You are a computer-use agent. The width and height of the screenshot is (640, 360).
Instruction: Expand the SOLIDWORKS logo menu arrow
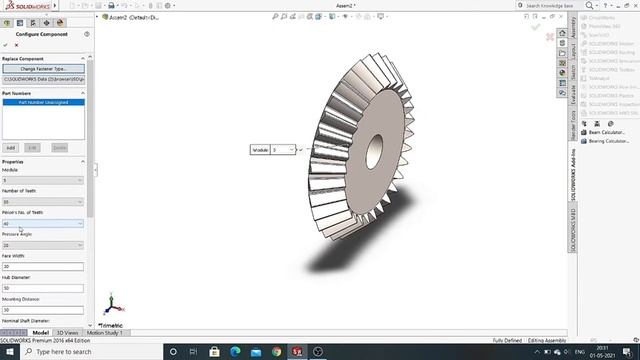pos(55,6)
